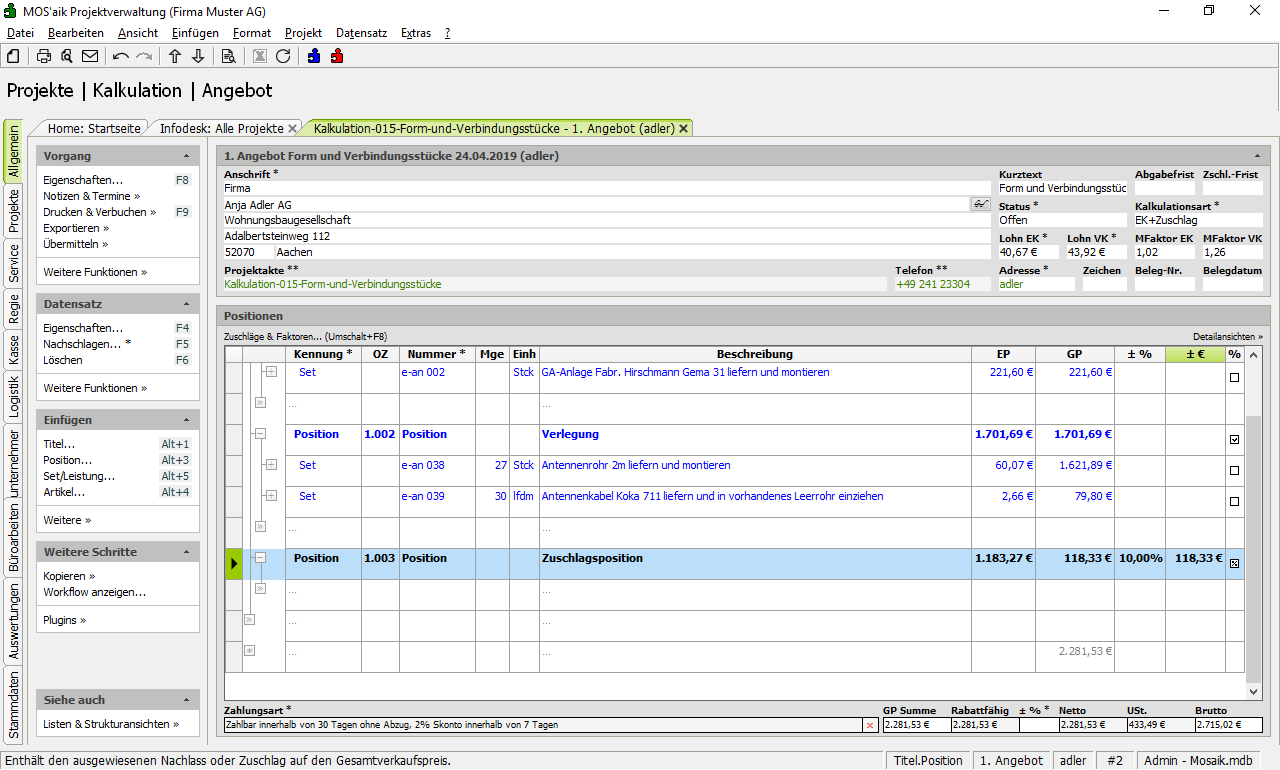Toggle the % checkbox in the Verlegung row
This screenshot has width=1280, height=770.
1234,440
